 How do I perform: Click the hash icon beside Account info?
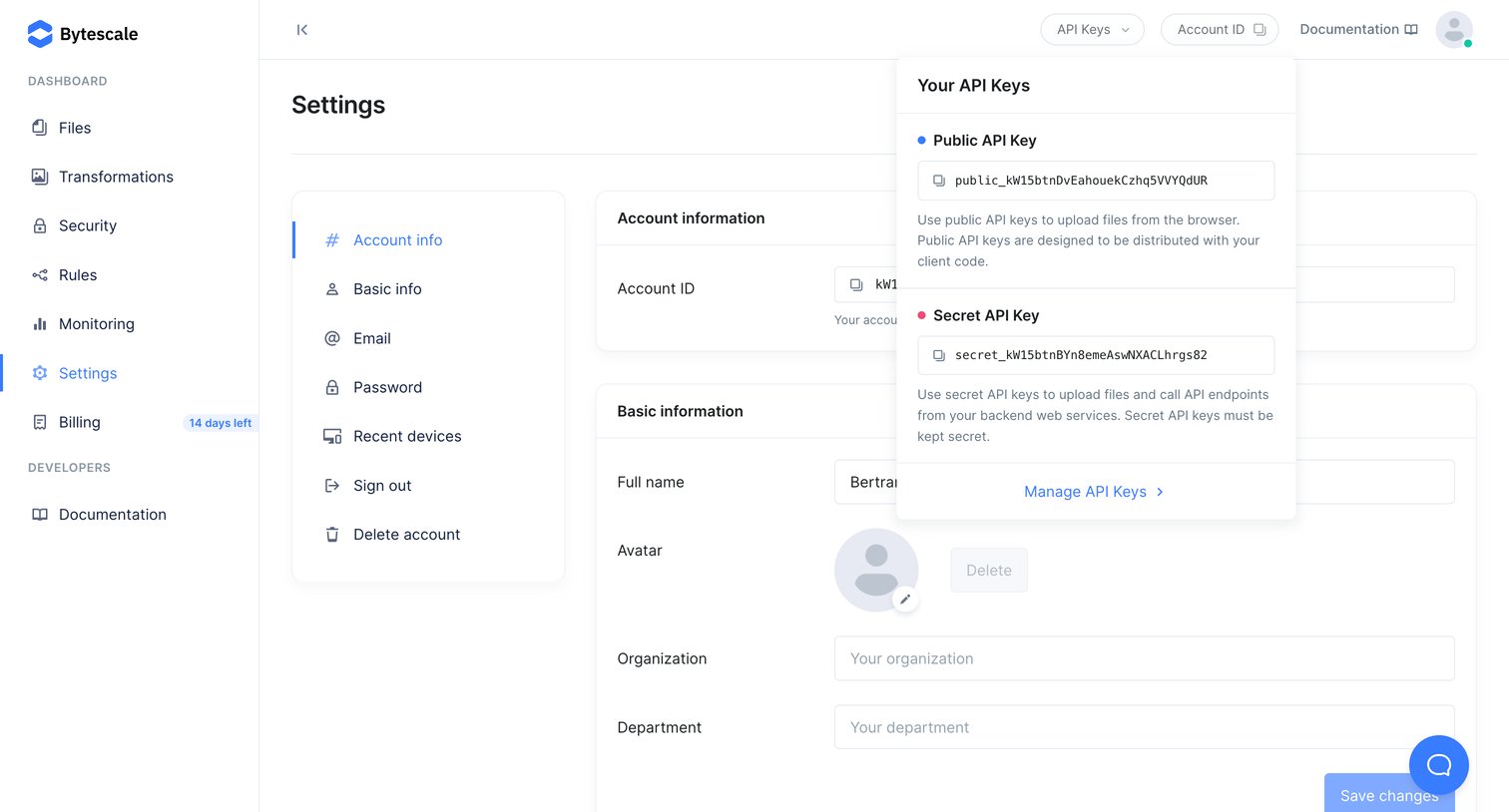[x=332, y=240]
